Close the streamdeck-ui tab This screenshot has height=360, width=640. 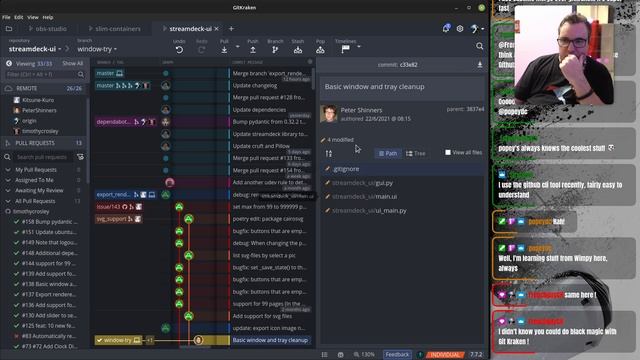(x=216, y=29)
